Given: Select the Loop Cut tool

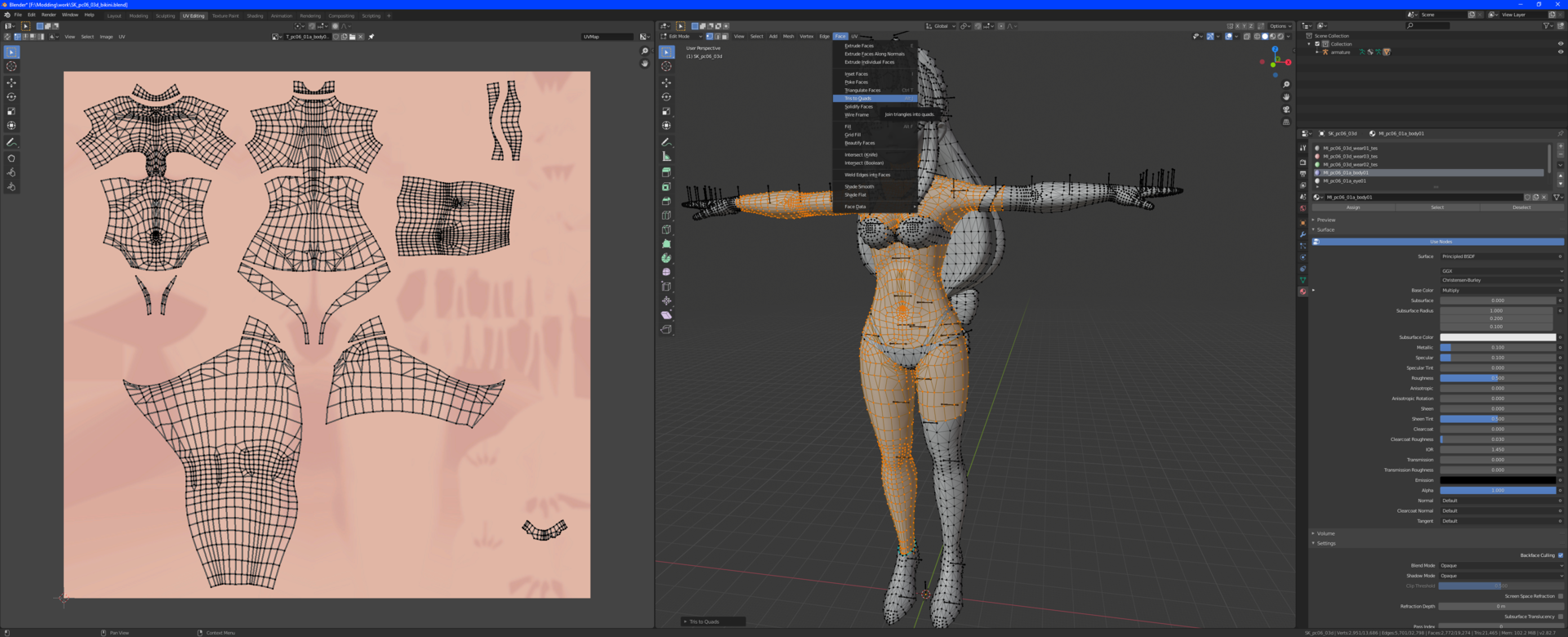Looking at the screenshot, I should pyautogui.click(x=666, y=216).
